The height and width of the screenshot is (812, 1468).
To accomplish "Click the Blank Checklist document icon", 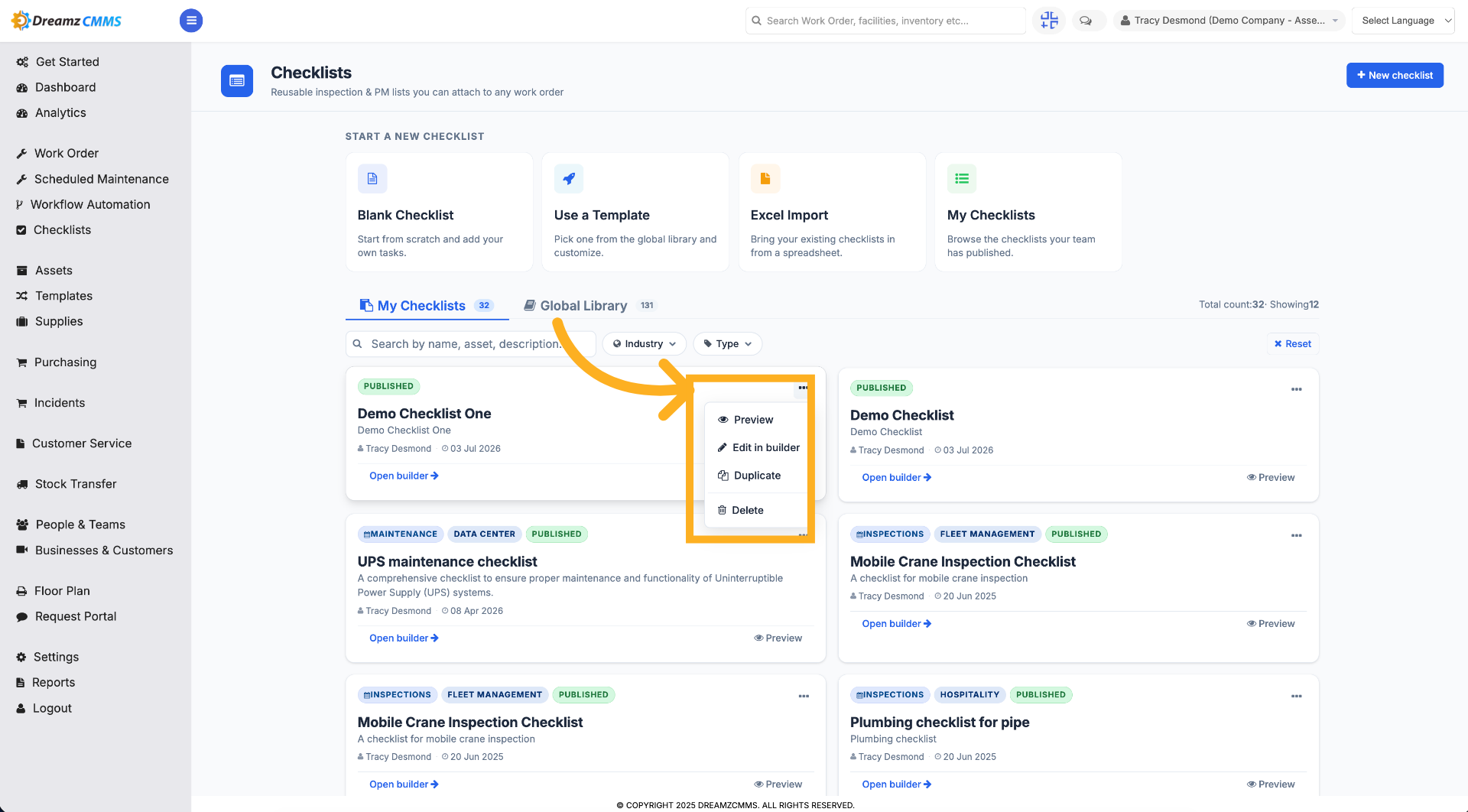I will point(372,179).
